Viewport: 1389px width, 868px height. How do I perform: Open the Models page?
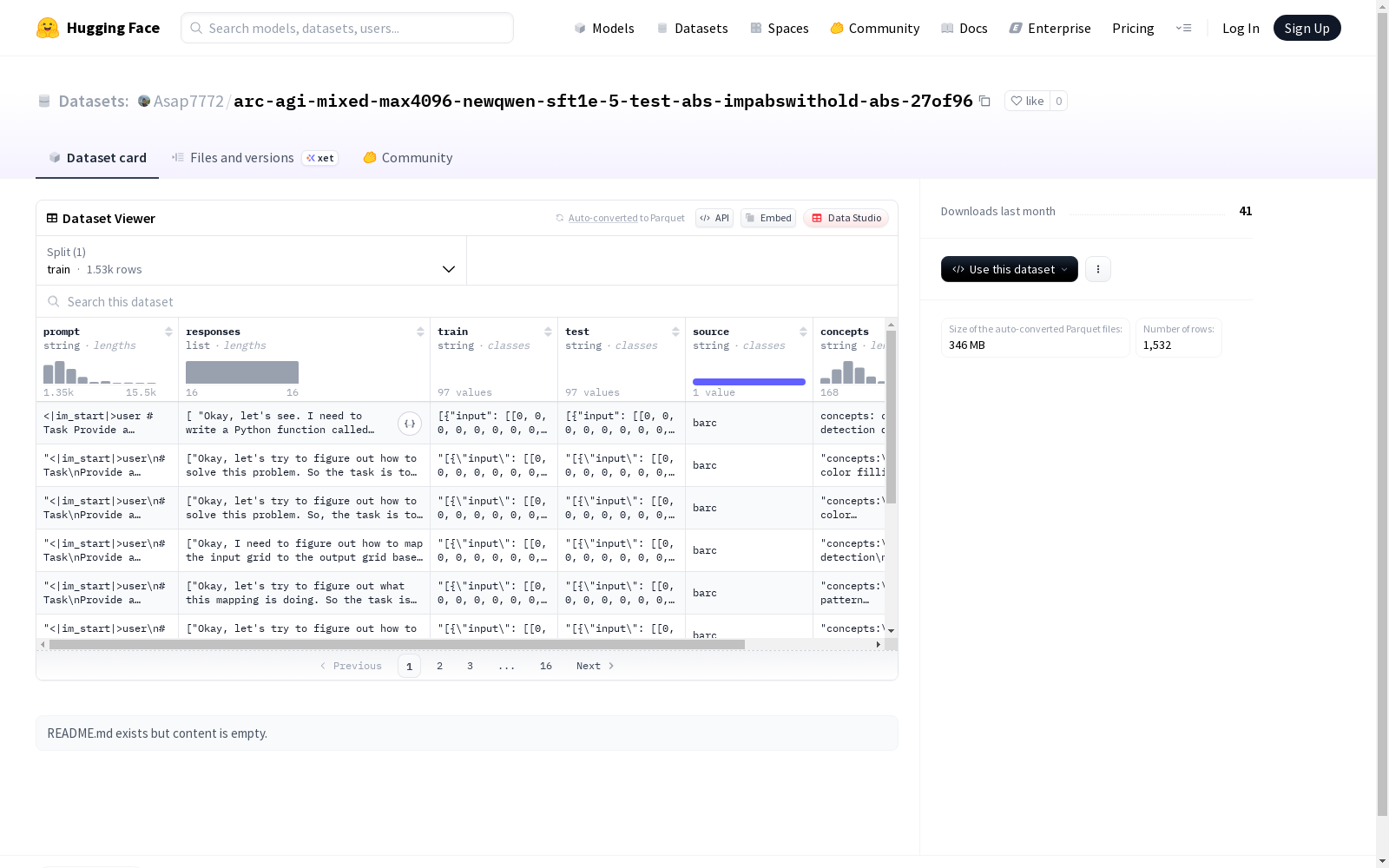(x=604, y=28)
